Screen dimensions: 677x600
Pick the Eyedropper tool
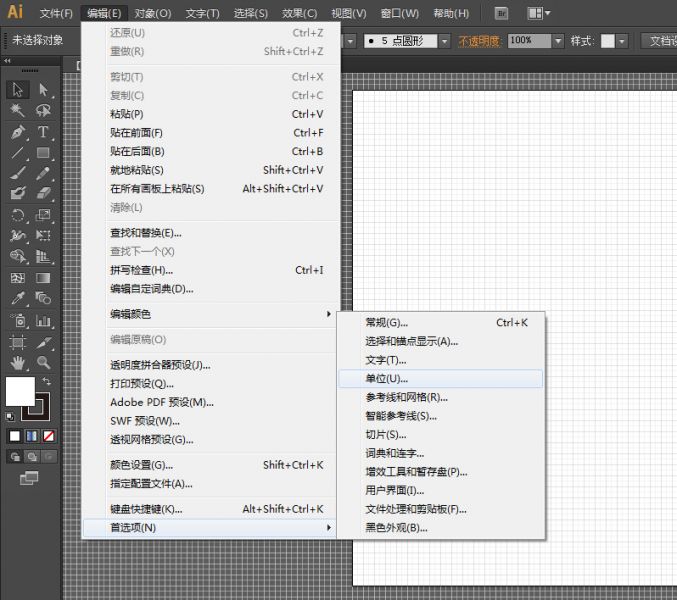tap(18, 299)
